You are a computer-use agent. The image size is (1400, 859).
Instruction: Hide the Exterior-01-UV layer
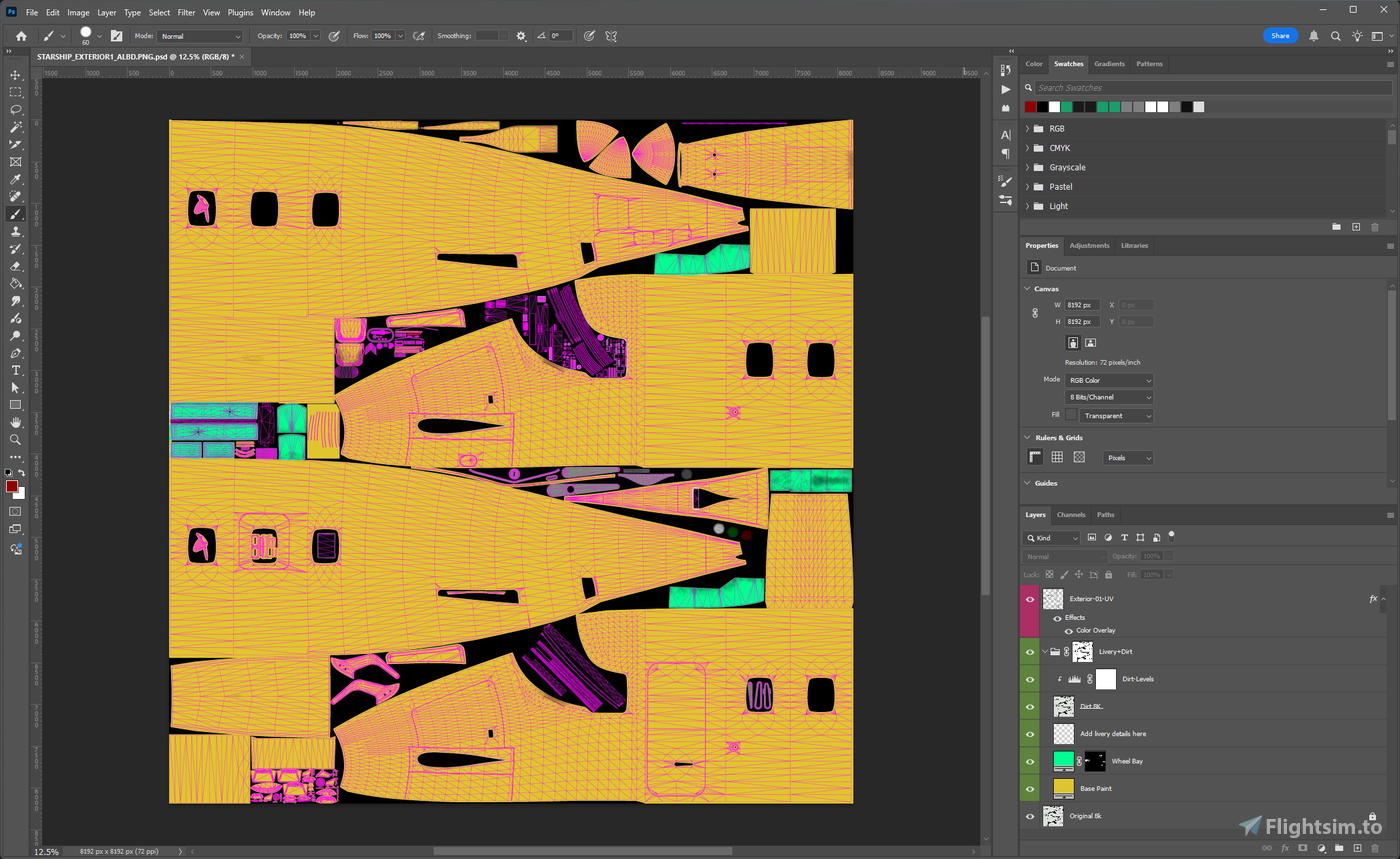(1030, 599)
